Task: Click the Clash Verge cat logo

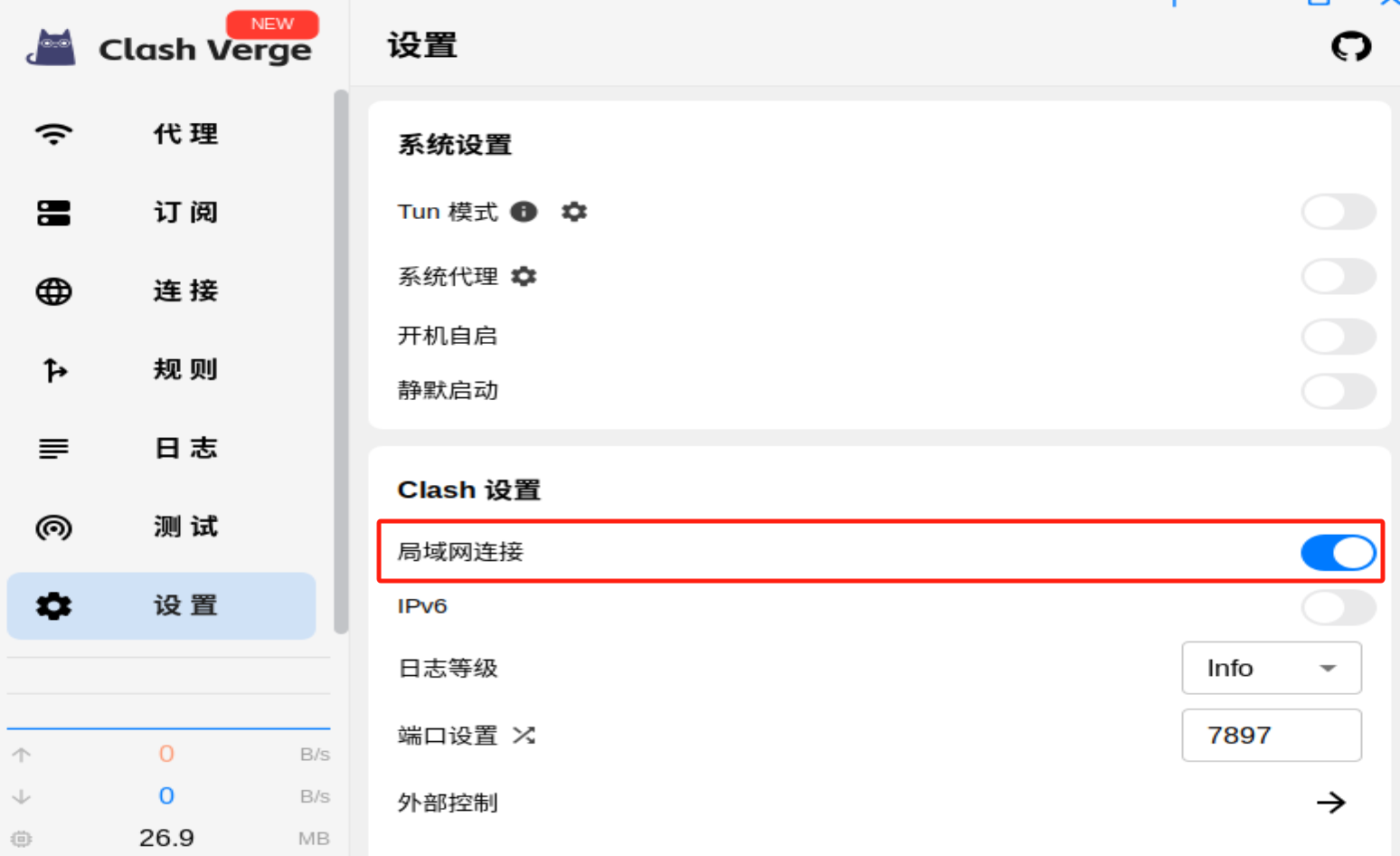Action: (52, 47)
